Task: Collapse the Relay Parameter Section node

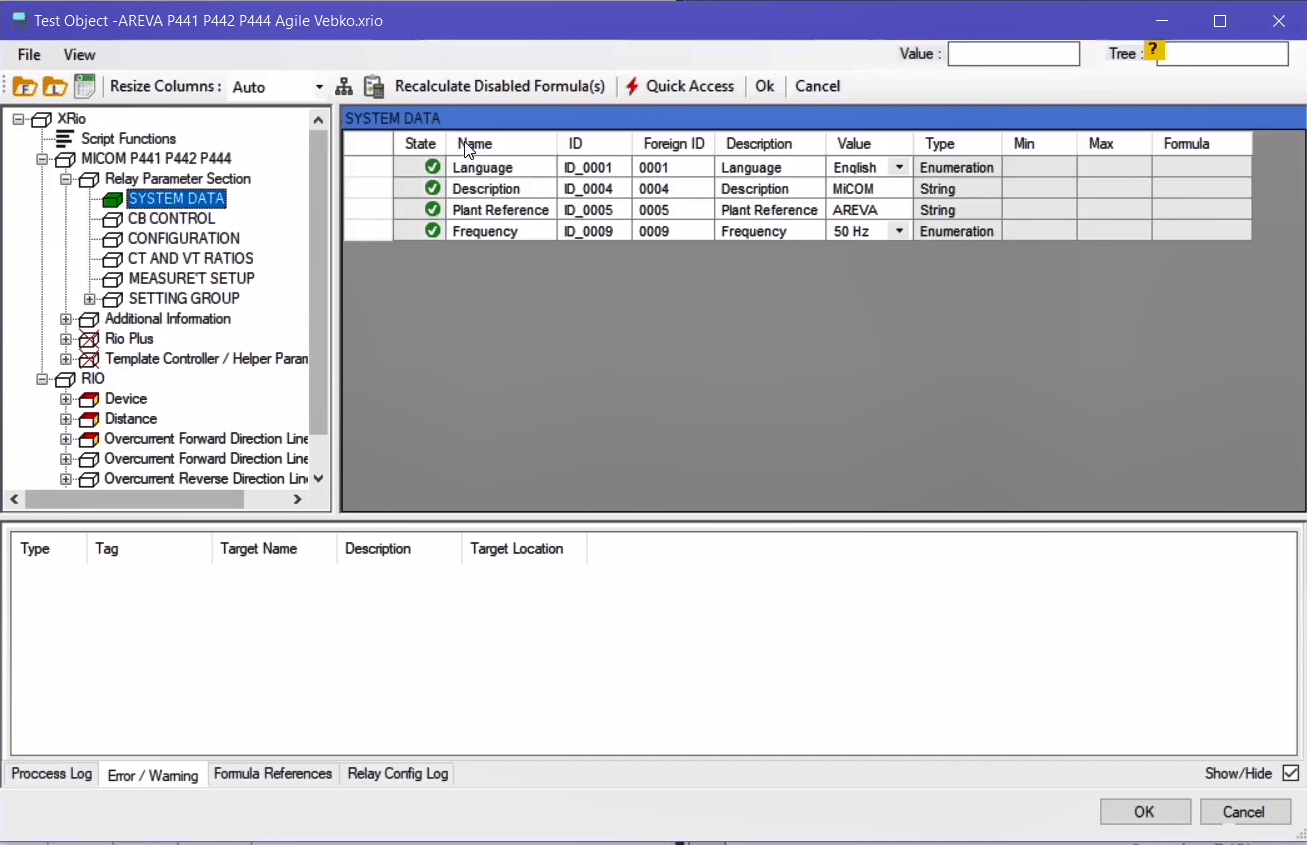Action: 66,179
